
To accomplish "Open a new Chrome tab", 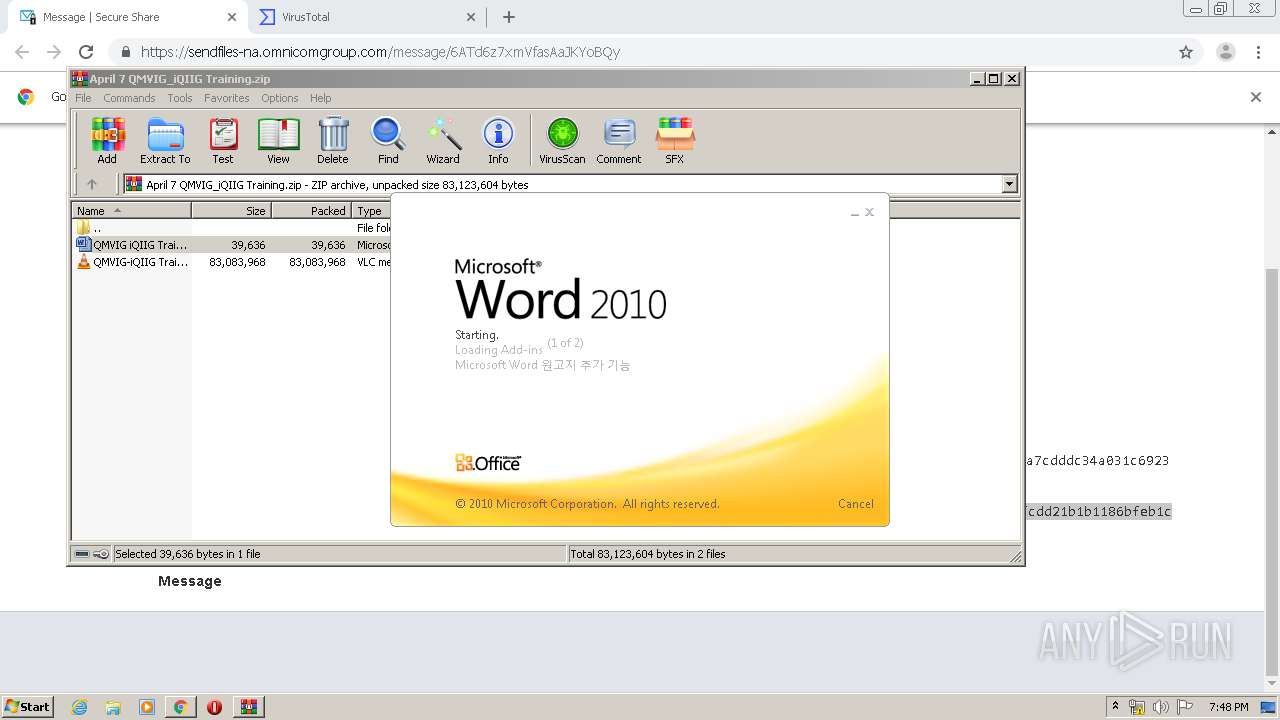I will (x=509, y=17).
